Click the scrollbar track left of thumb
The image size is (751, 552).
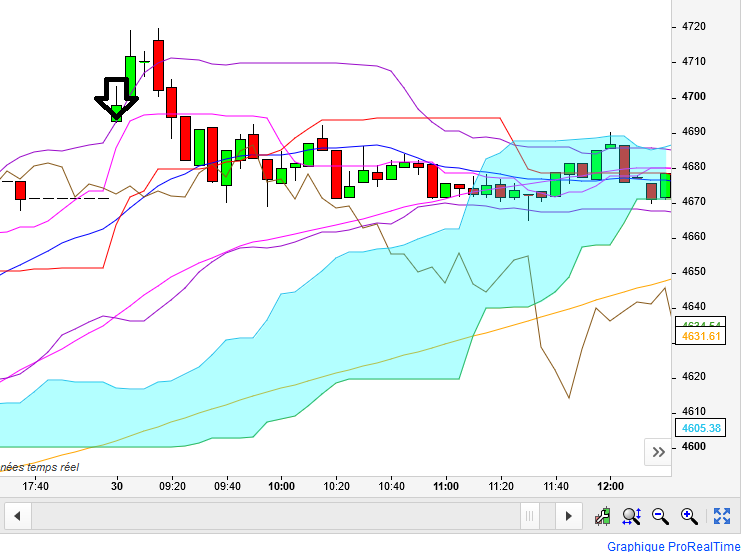point(276,516)
